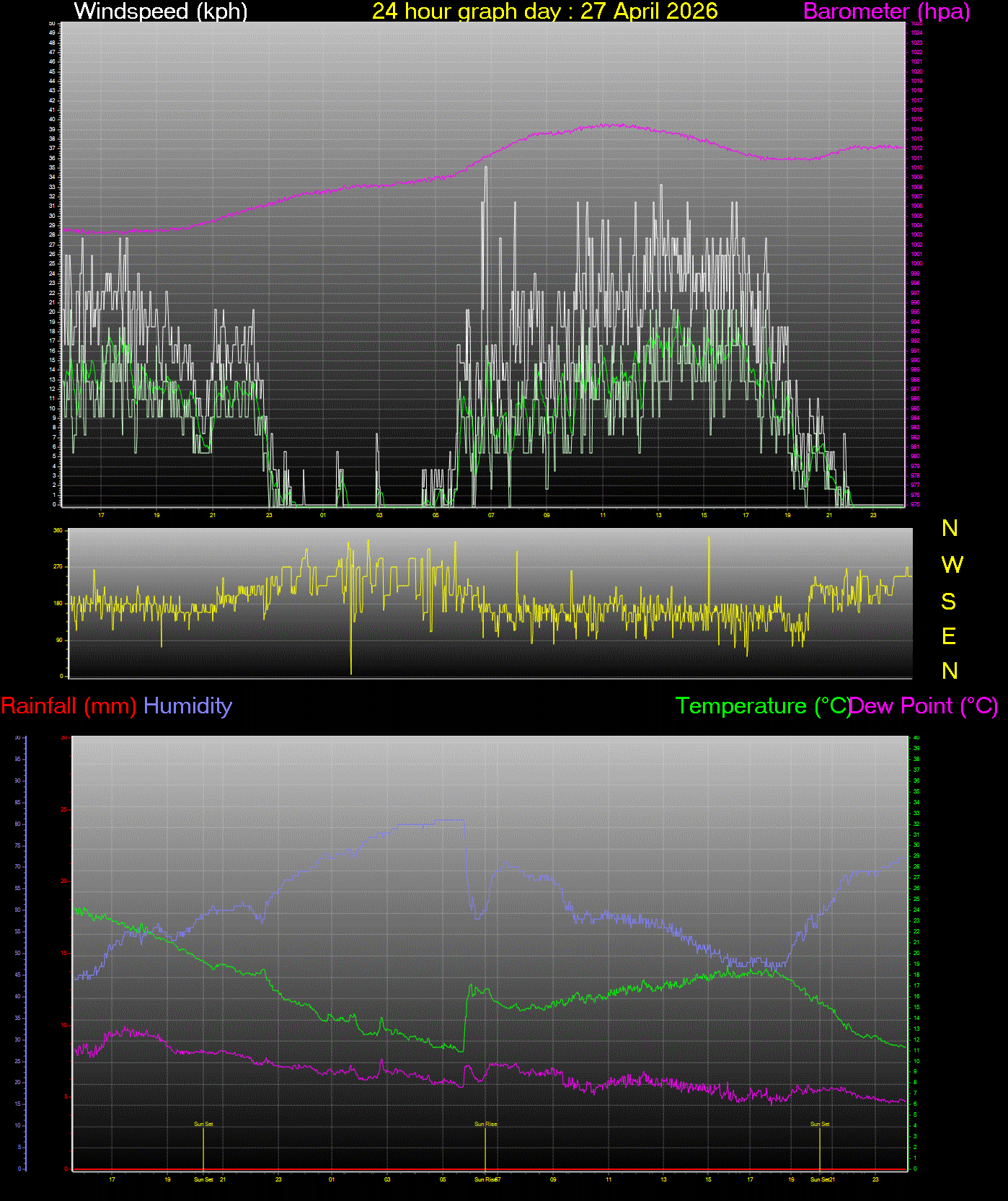Click the 'Barometer (hpa)' label
1008x1201 pixels.
coord(886,11)
